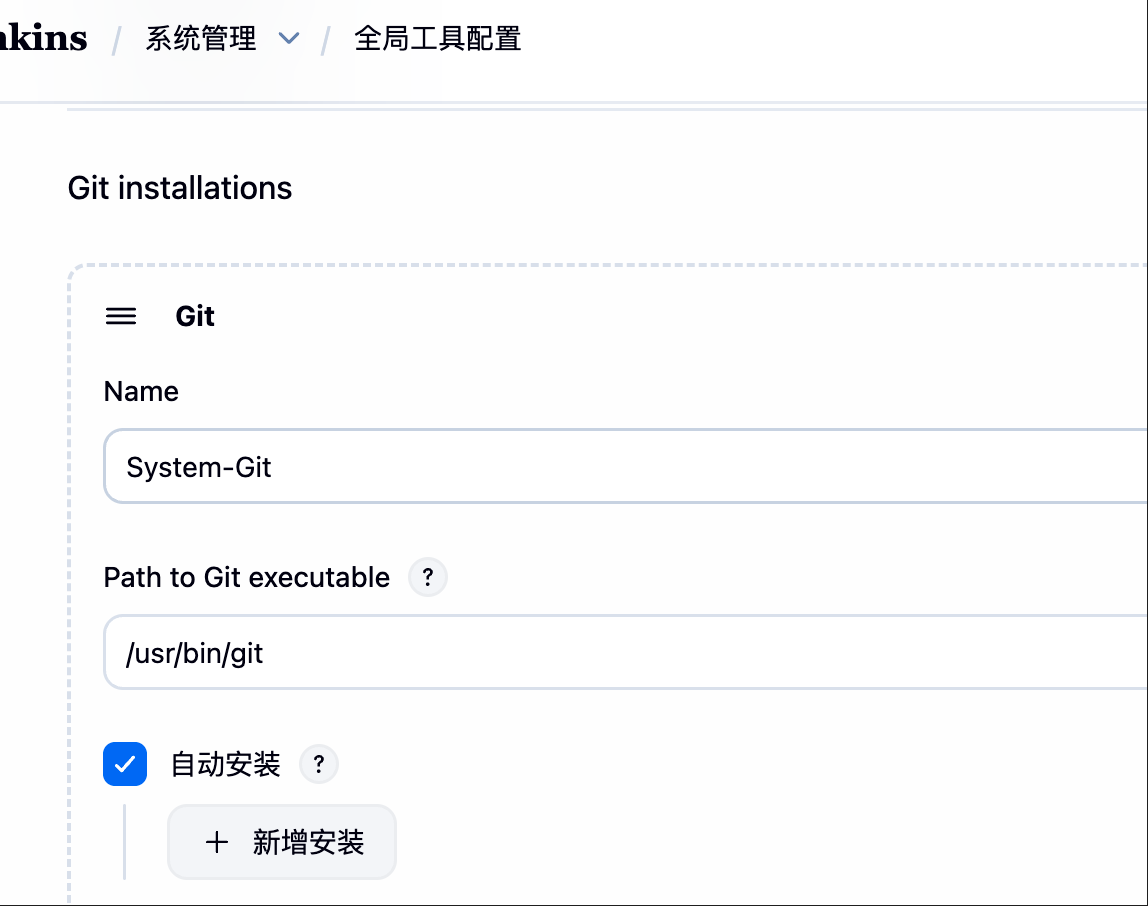This screenshot has width=1148, height=906.
Task: Show help for 自动安装 option
Action: click(x=319, y=765)
